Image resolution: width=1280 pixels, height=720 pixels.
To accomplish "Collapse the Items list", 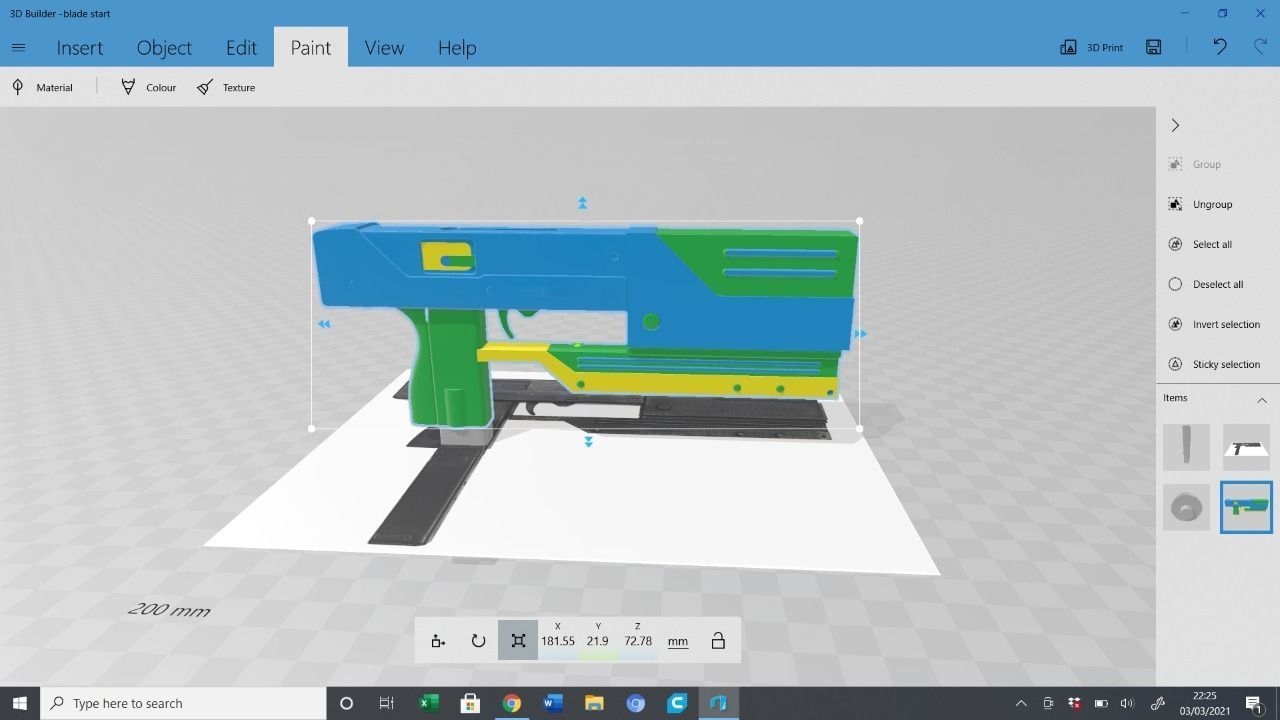I will (x=1261, y=398).
